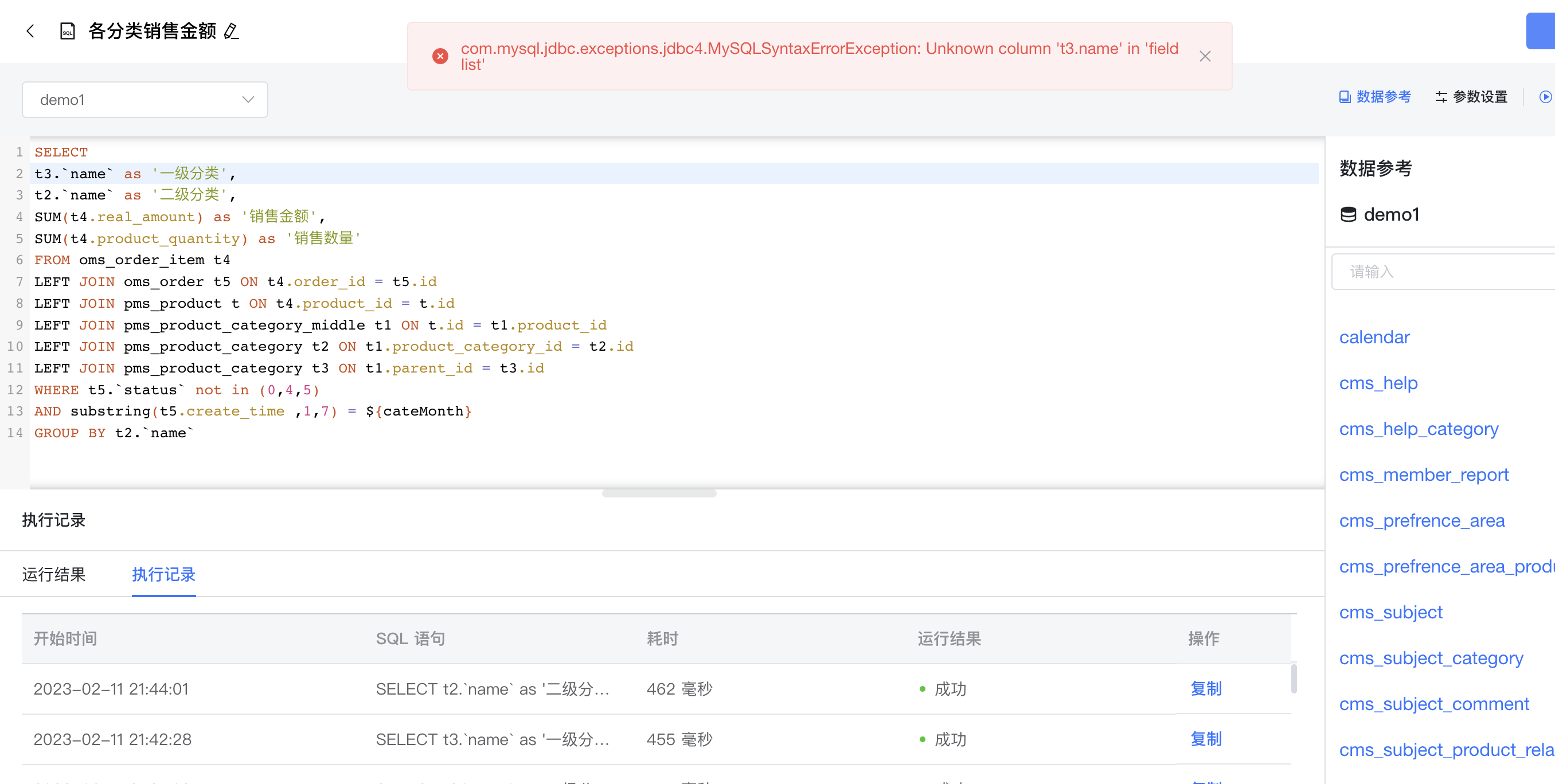Image resolution: width=1555 pixels, height=784 pixels.
Task: Switch to the 执行记录 tab
Action: (x=163, y=574)
